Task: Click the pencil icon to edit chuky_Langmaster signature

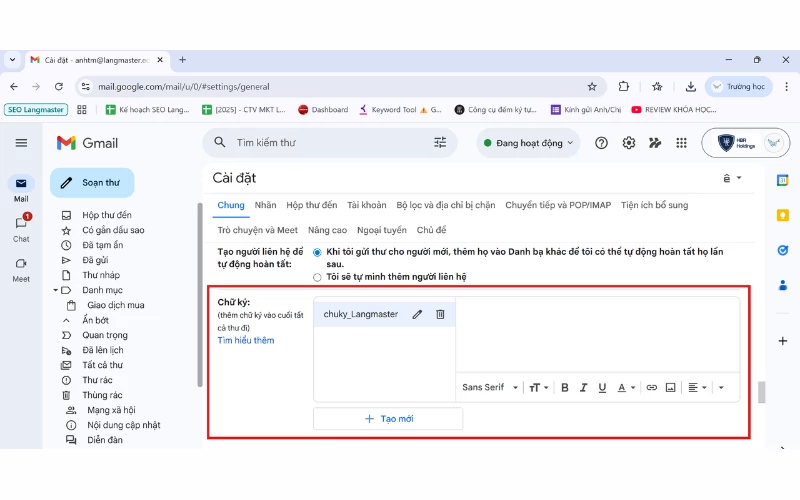Action: (x=417, y=314)
